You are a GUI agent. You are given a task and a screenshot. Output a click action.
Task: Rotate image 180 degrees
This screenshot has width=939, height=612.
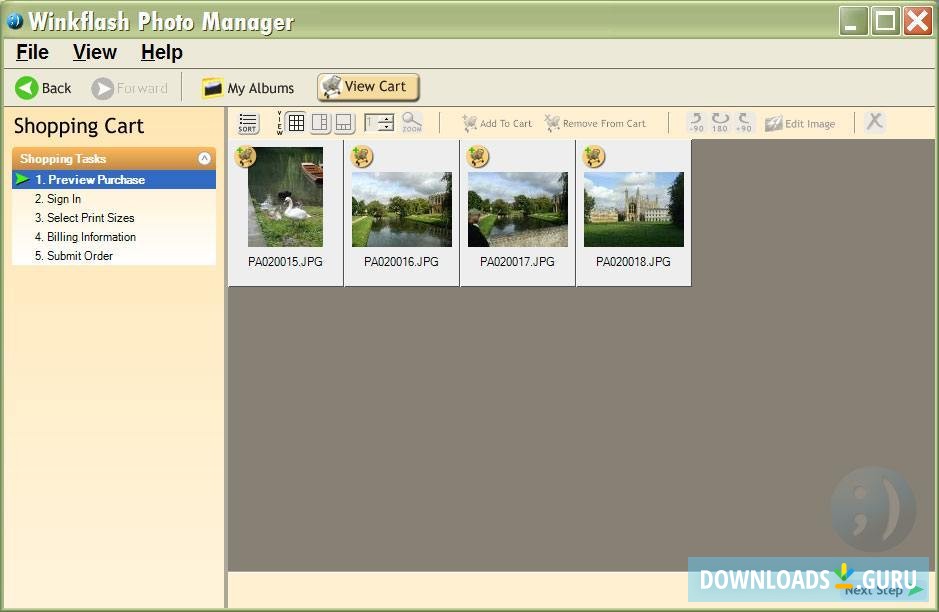click(720, 122)
